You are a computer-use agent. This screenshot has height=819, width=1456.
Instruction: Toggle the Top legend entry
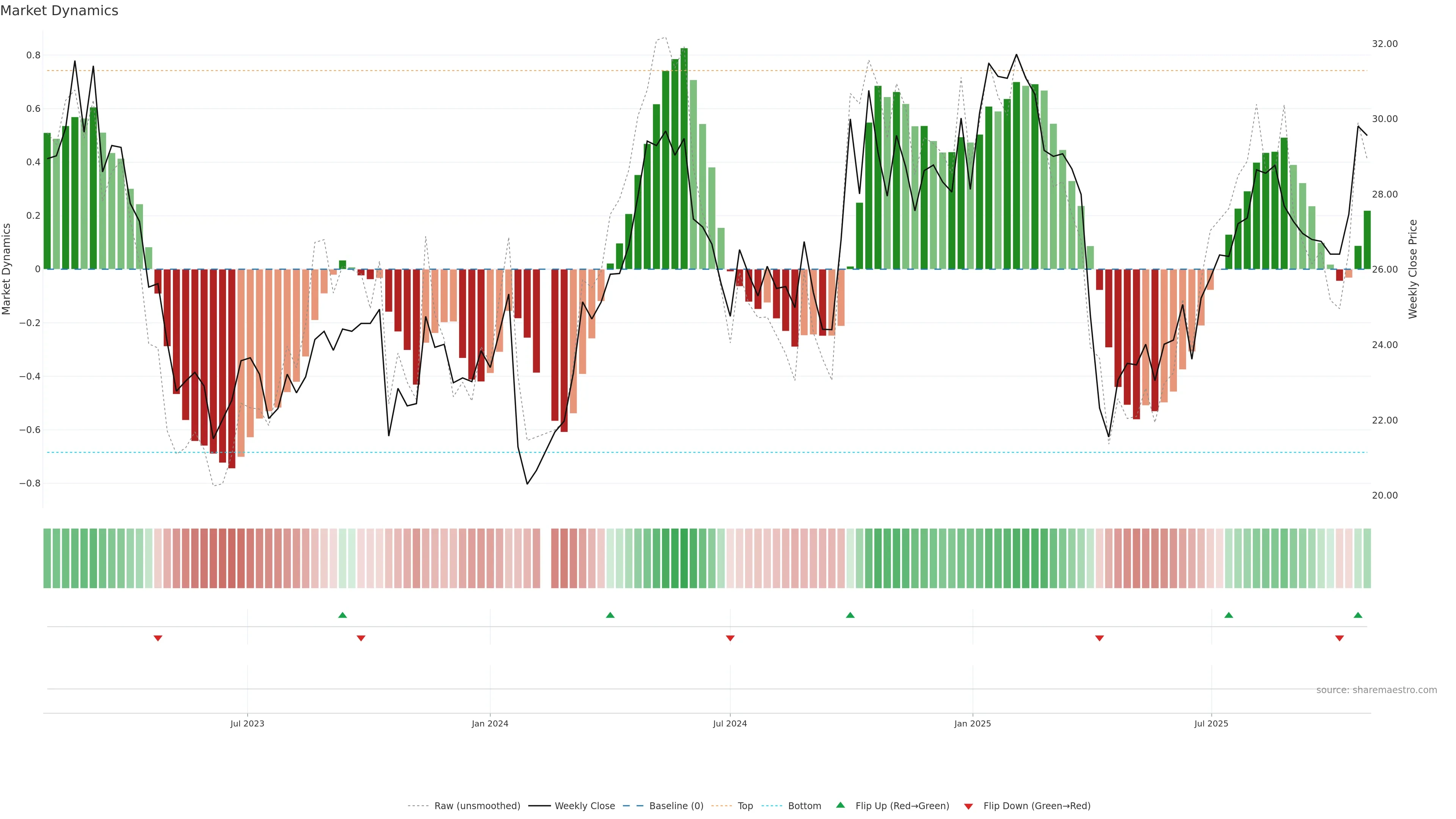(x=745, y=806)
